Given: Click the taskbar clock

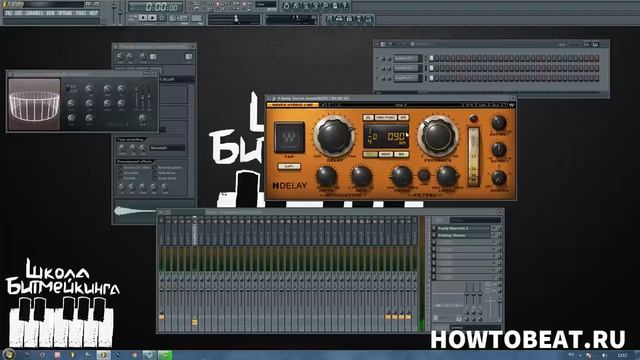Looking at the screenshot, I should (x=622, y=355).
